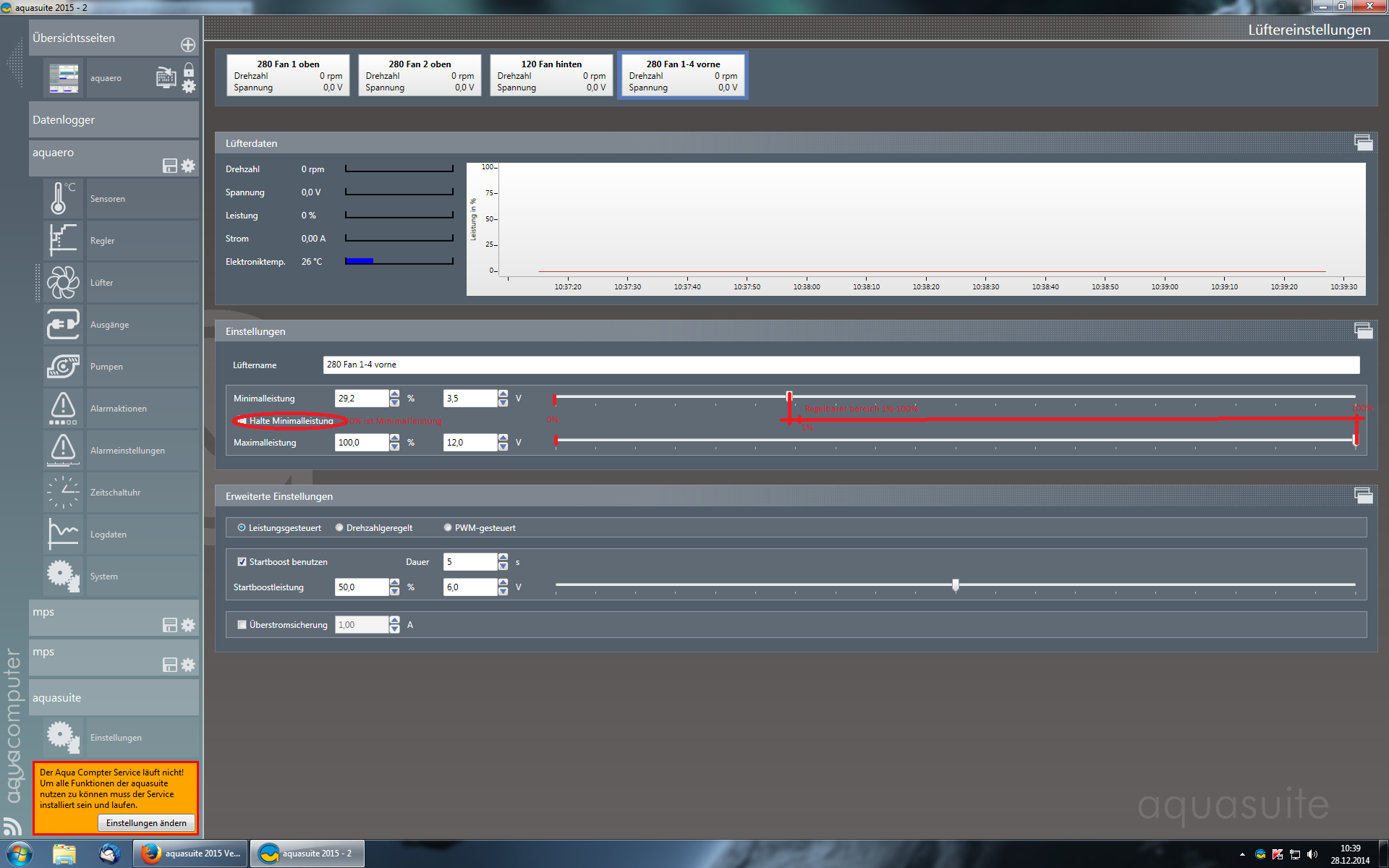Click gear icon next to aquaero header
This screenshot has height=868, width=1389.
(x=188, y=166)
